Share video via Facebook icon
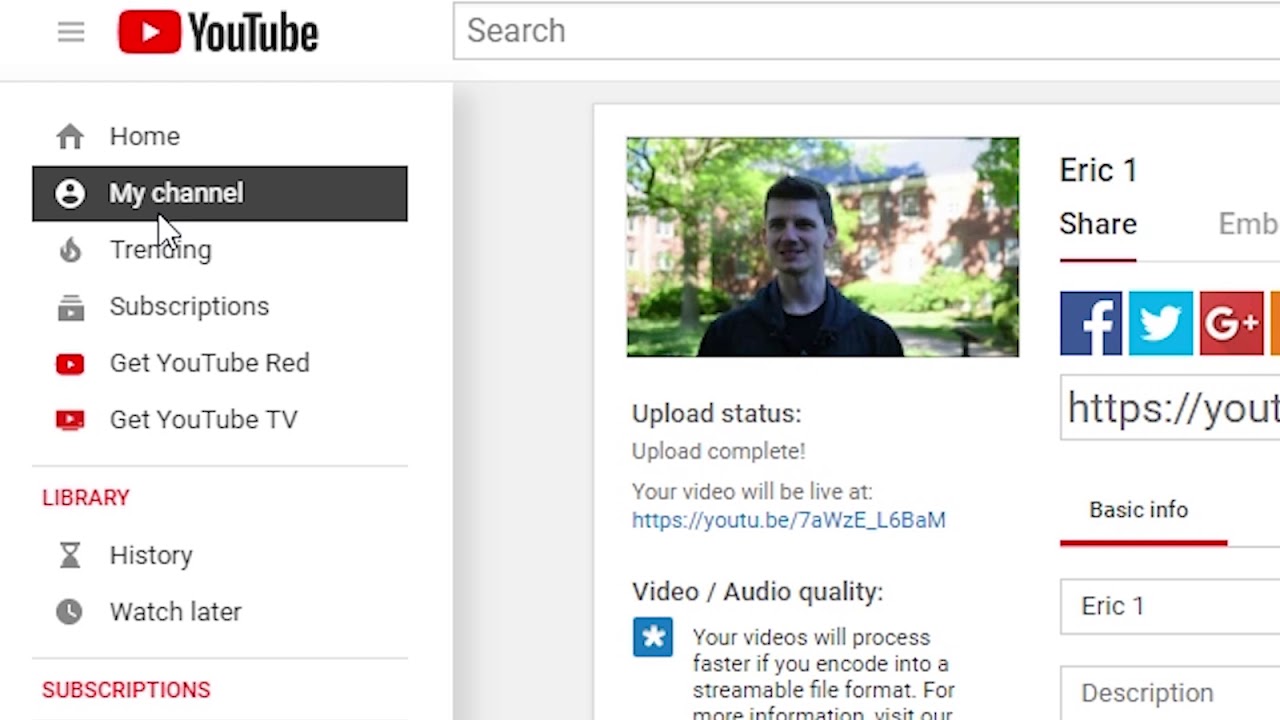Screen dimensions: 1280x720 point(1091,323)
